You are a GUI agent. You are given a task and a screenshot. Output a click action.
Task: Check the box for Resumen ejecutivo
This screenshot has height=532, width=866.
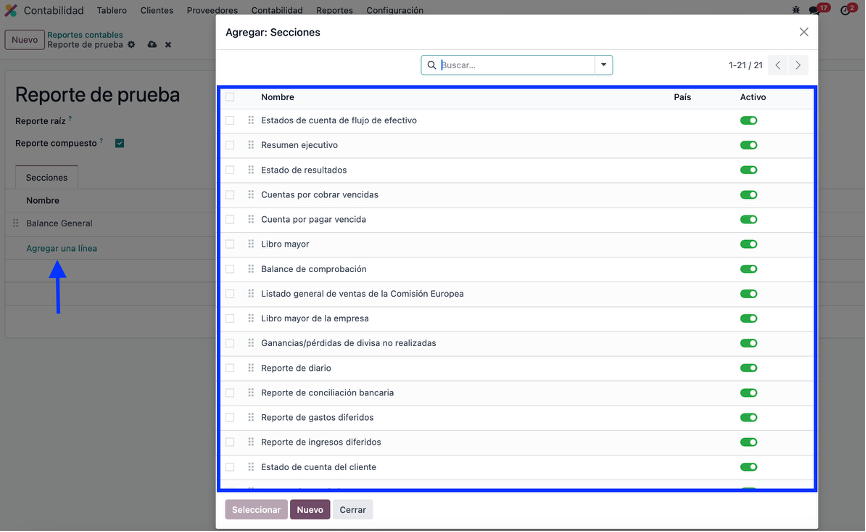[x=230, y=145]
